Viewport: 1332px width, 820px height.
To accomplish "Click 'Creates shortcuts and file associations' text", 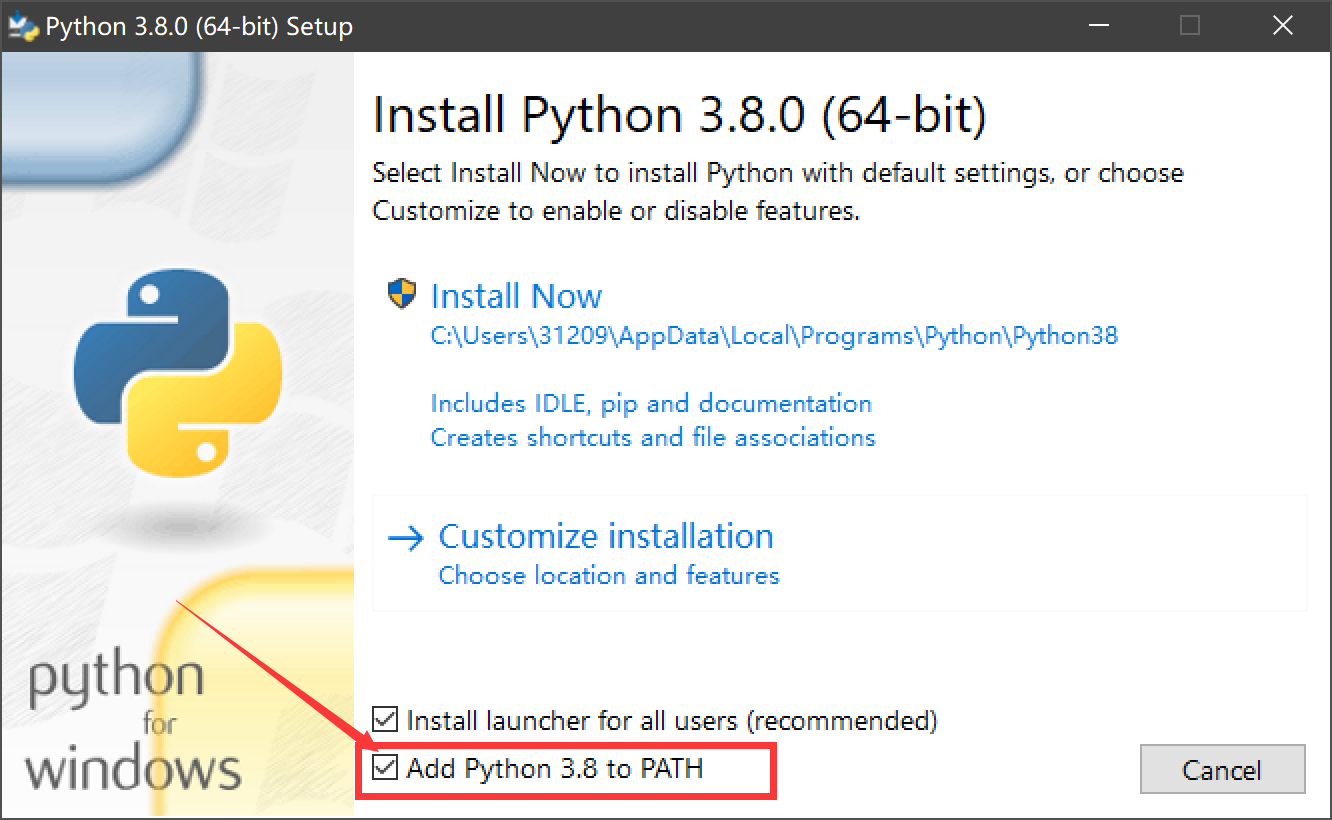I will pyautogui.click(x=653, y=437).
